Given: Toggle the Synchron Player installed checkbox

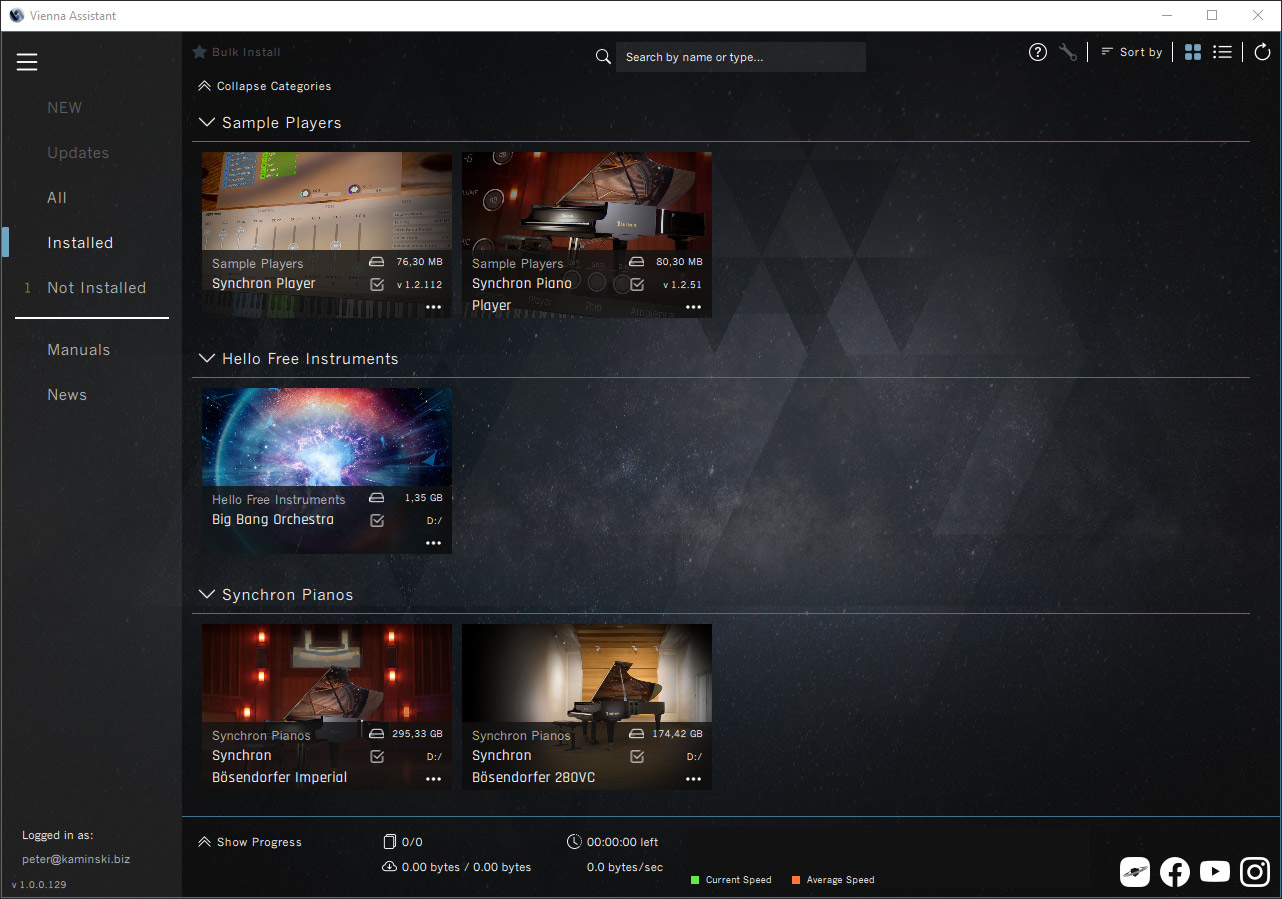Looking at the screenshot, I should tap(377, 284).
